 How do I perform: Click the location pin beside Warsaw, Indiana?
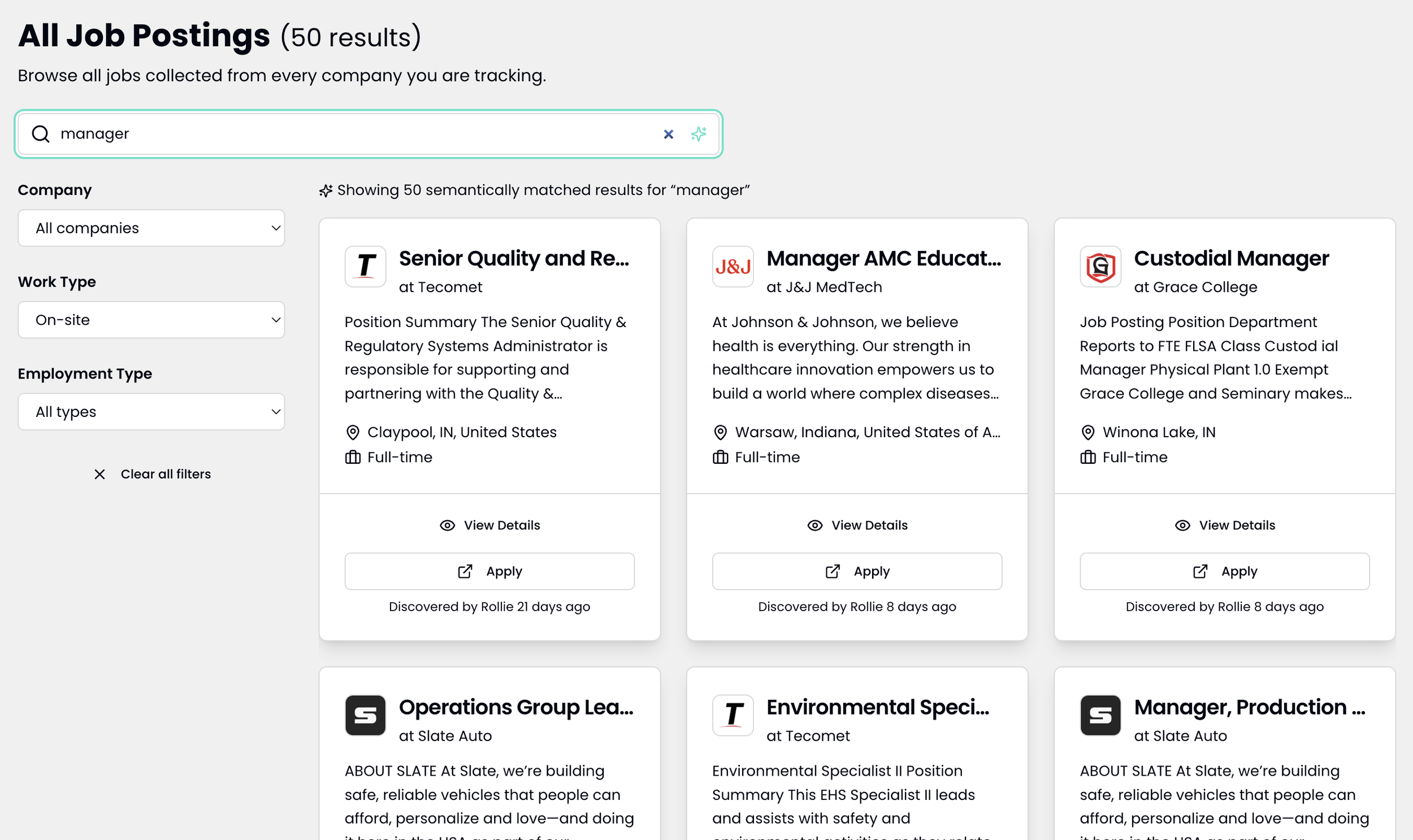click(x=721, y=433)
